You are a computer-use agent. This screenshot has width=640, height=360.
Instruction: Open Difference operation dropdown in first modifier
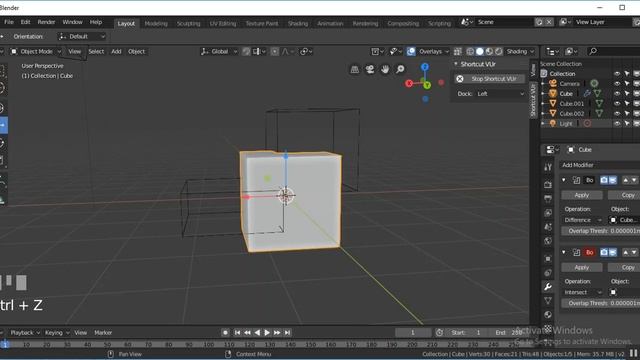[x=582, y=220]
